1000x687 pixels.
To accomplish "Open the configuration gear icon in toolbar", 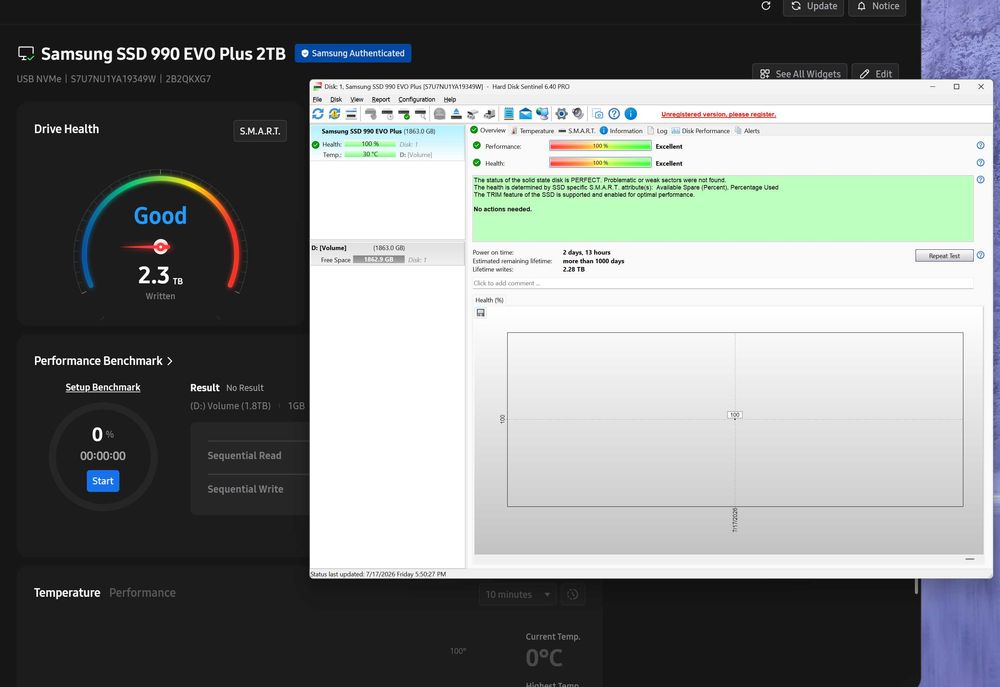I will tap(561, 114).
